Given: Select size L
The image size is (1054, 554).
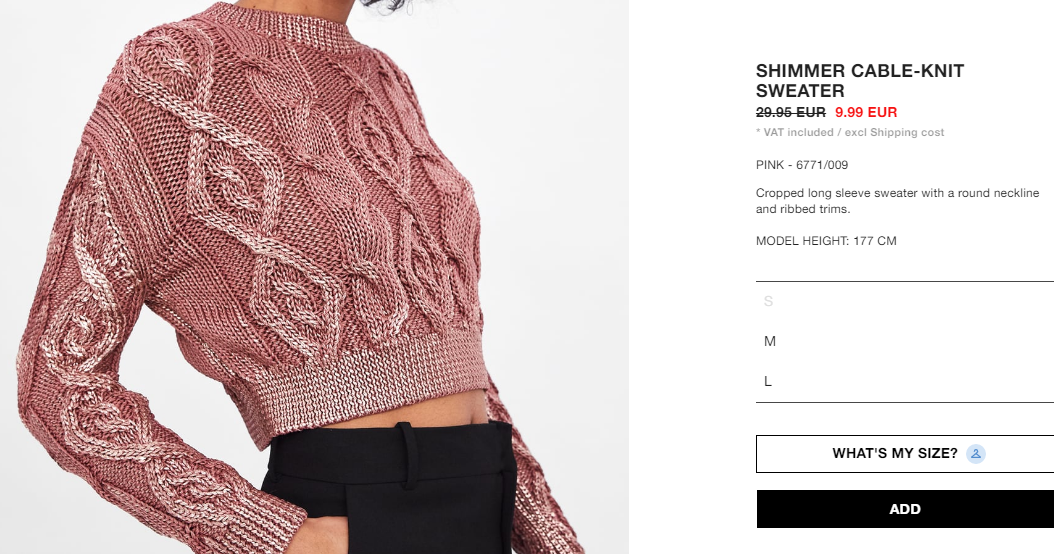Looking at the screenshot, I should click(x=905, y=381).
